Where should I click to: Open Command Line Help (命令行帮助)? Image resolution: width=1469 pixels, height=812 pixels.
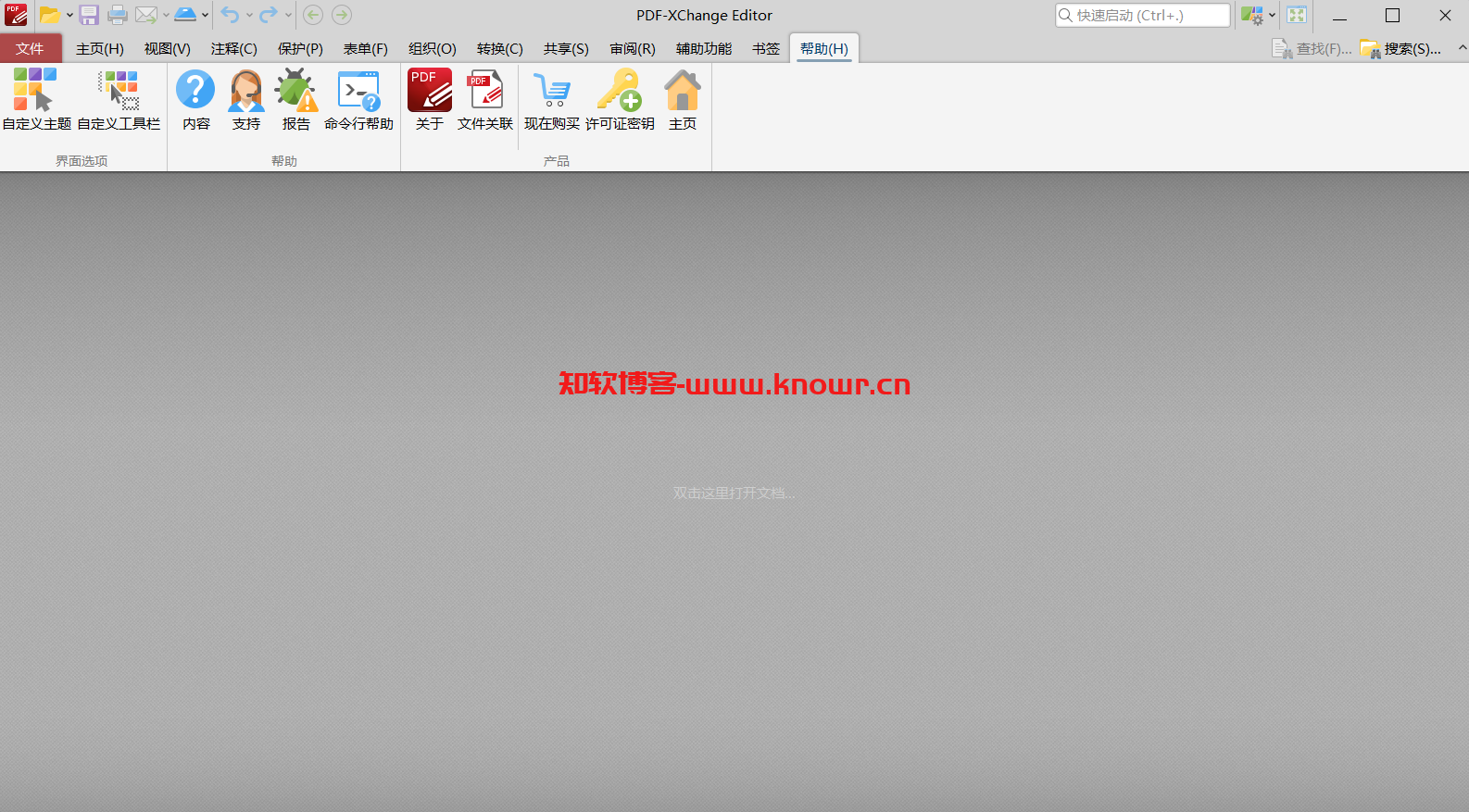click(358, 100)
